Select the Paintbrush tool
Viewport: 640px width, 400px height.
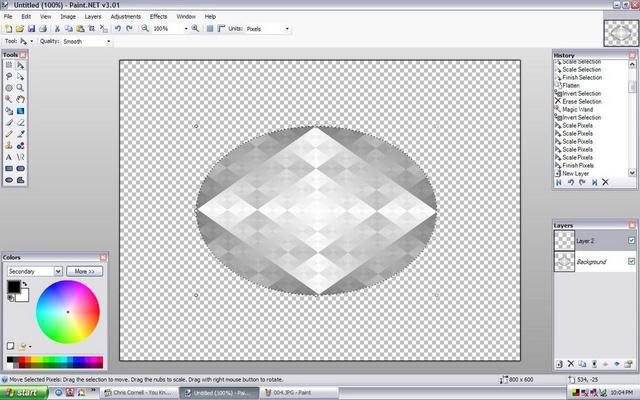point(9,122)
